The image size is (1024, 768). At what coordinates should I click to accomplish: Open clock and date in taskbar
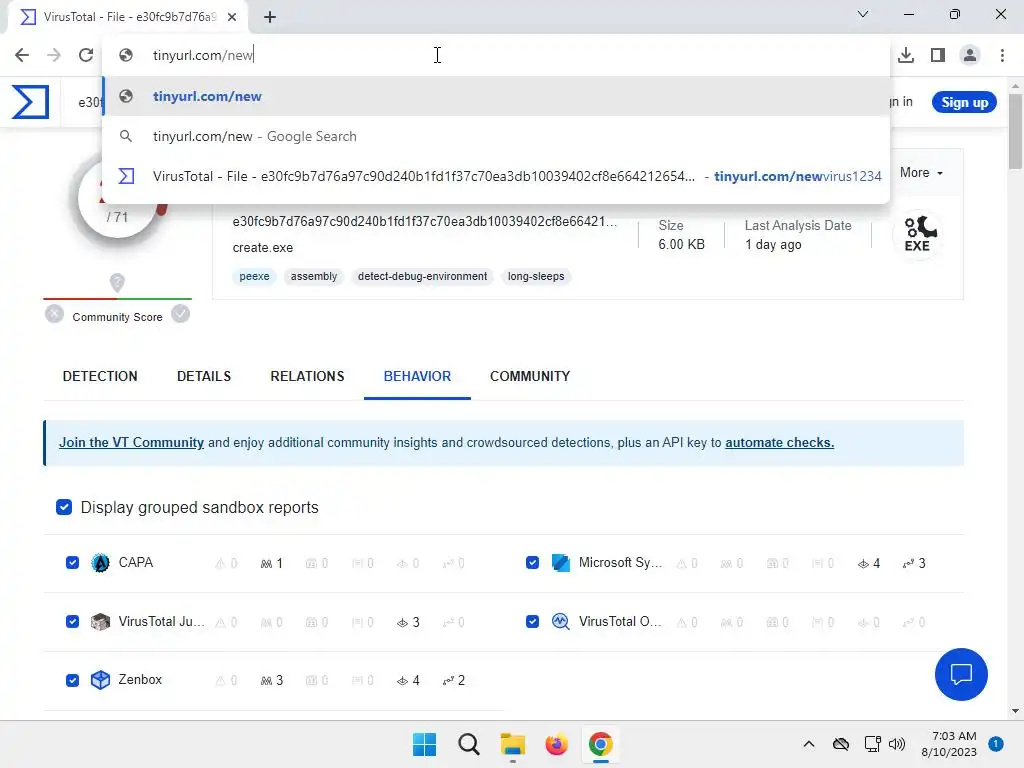coord(949,744)
